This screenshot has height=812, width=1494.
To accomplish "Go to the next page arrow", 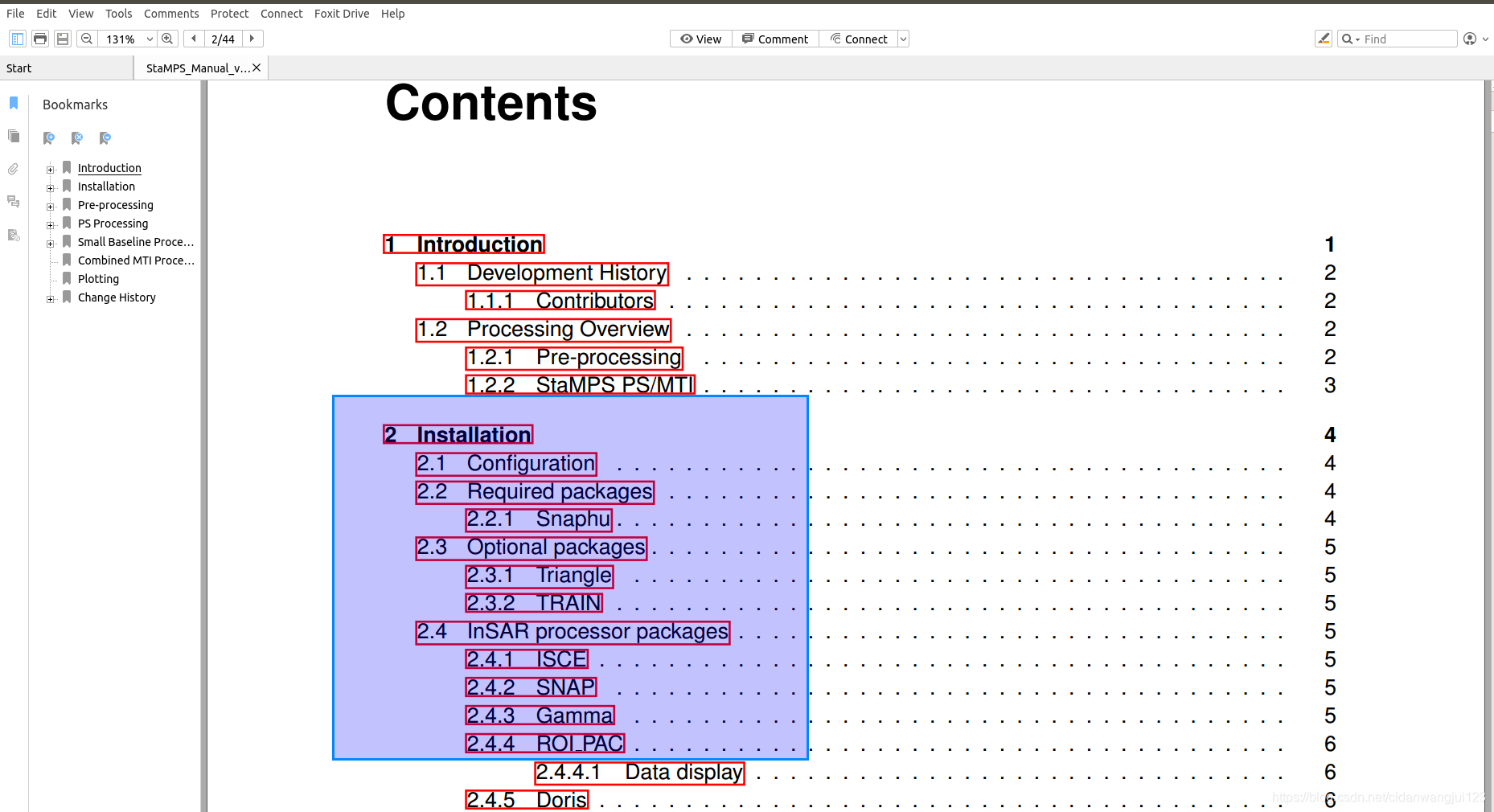I will [252, 39].
